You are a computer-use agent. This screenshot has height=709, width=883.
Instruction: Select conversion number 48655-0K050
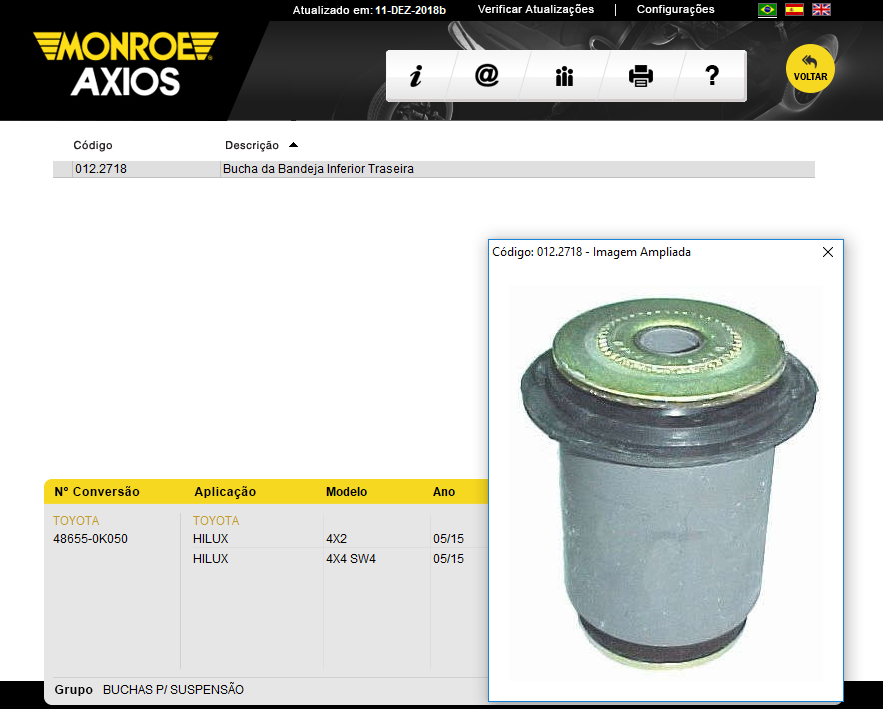[90, 539]
